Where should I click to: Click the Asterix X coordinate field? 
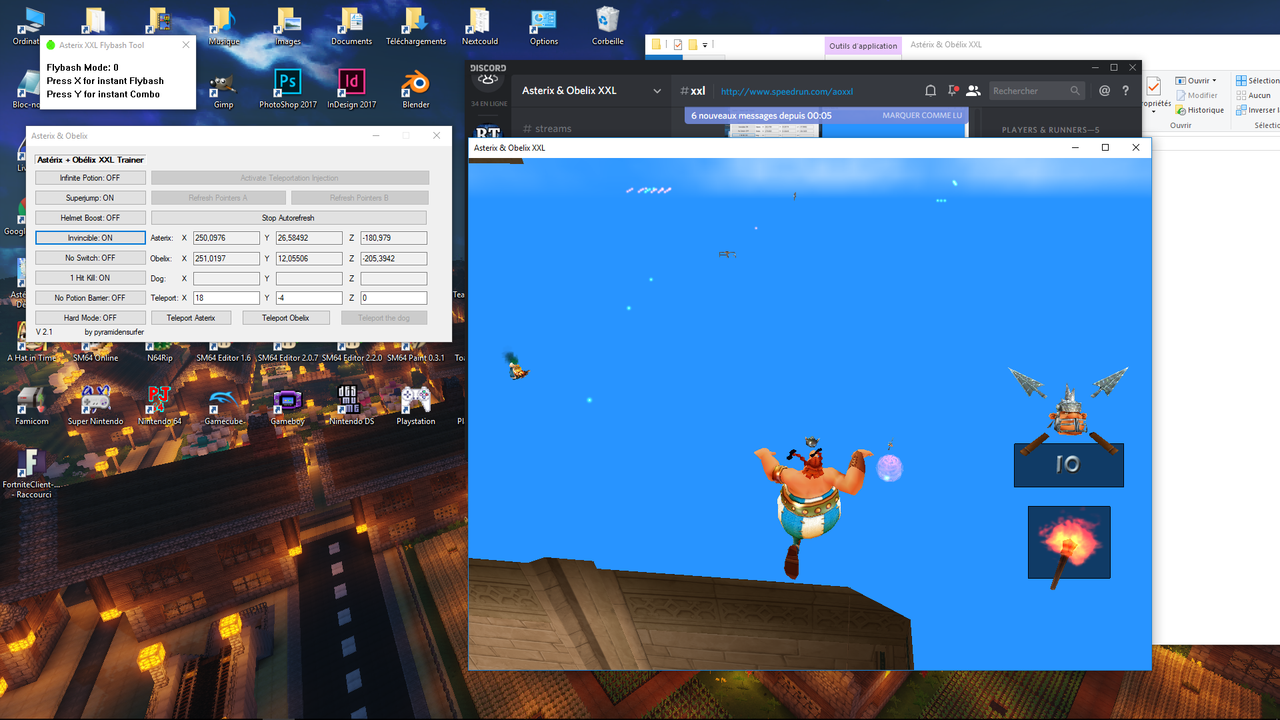(226, 238)
